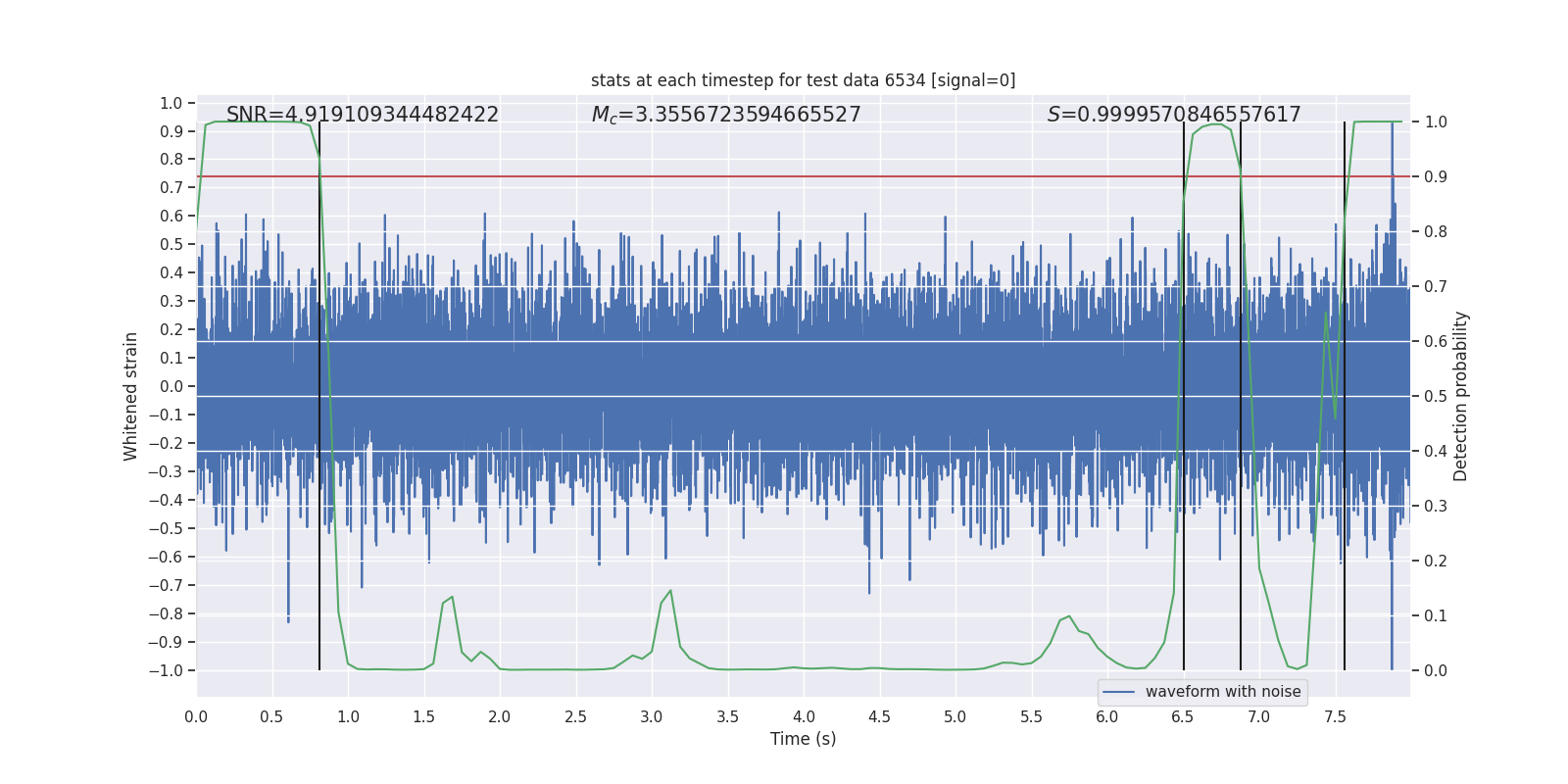Click the green probability peak near 1.7 seconds
Viewport: 1568px width, 784px height.
tap(451, 597)
